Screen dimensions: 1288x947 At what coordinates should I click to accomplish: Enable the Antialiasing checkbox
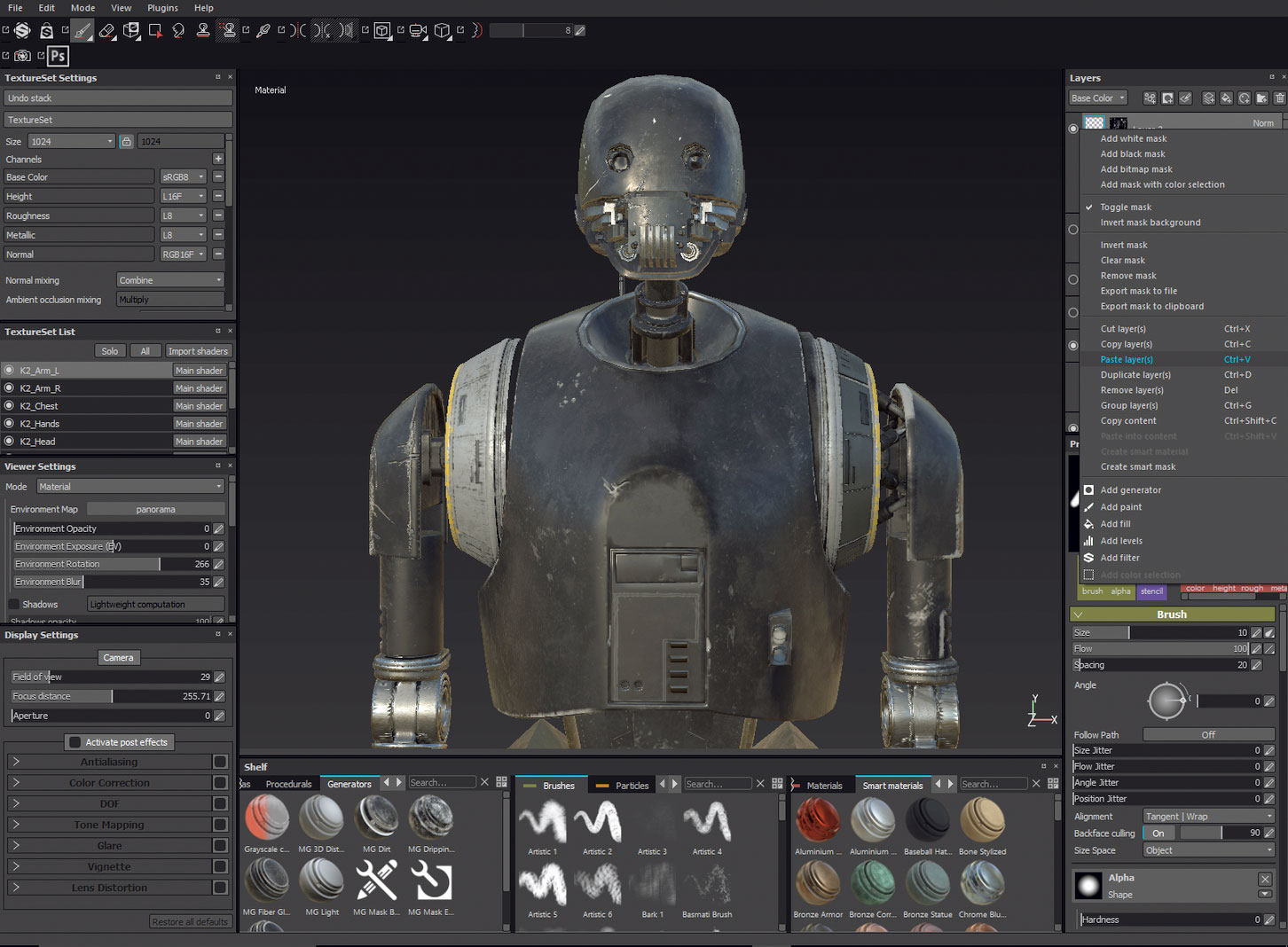point(220,762)
